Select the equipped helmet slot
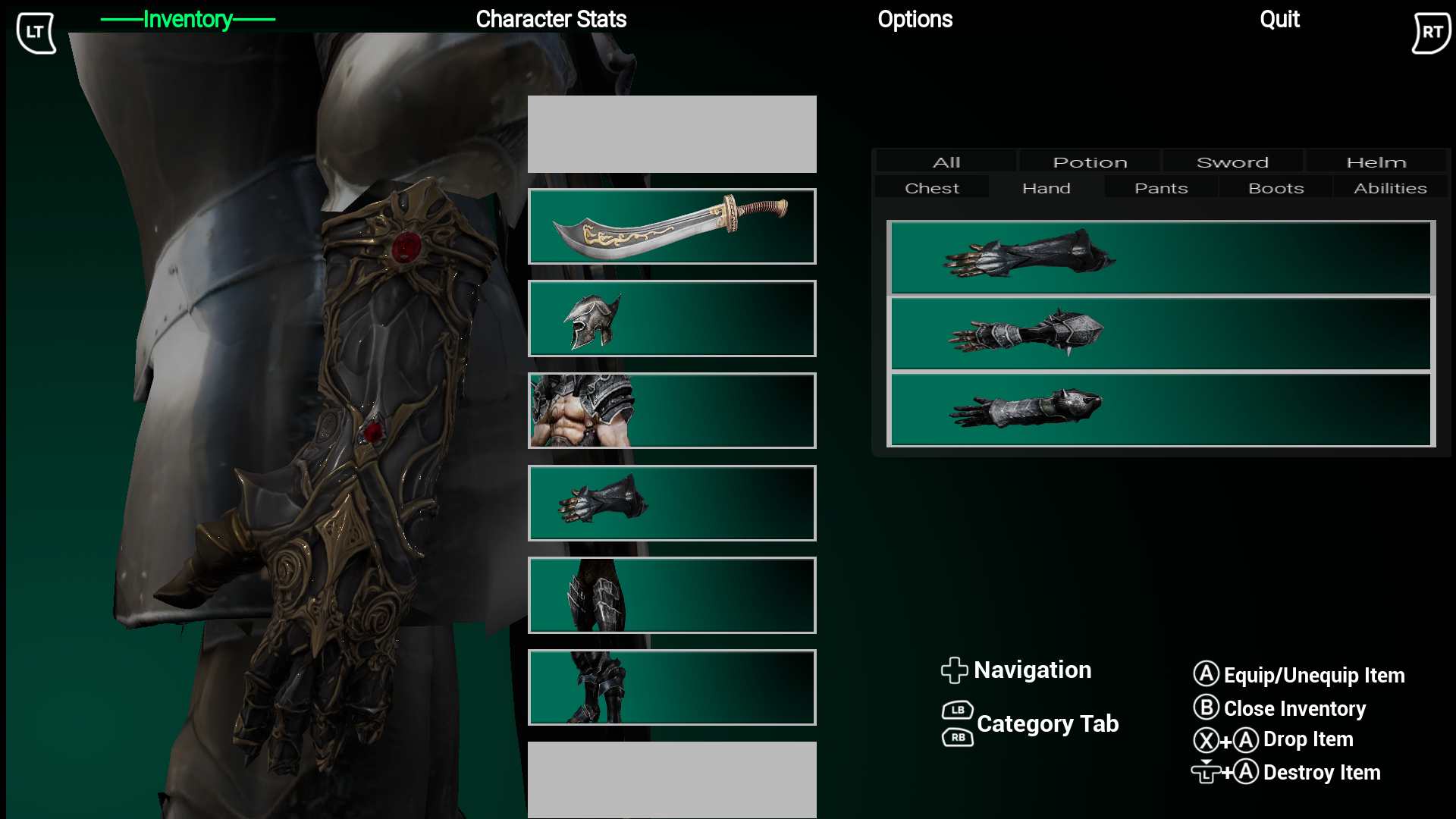Image resolution: width=1456 pixels, height=819 pixels. (x=672, y=318)
